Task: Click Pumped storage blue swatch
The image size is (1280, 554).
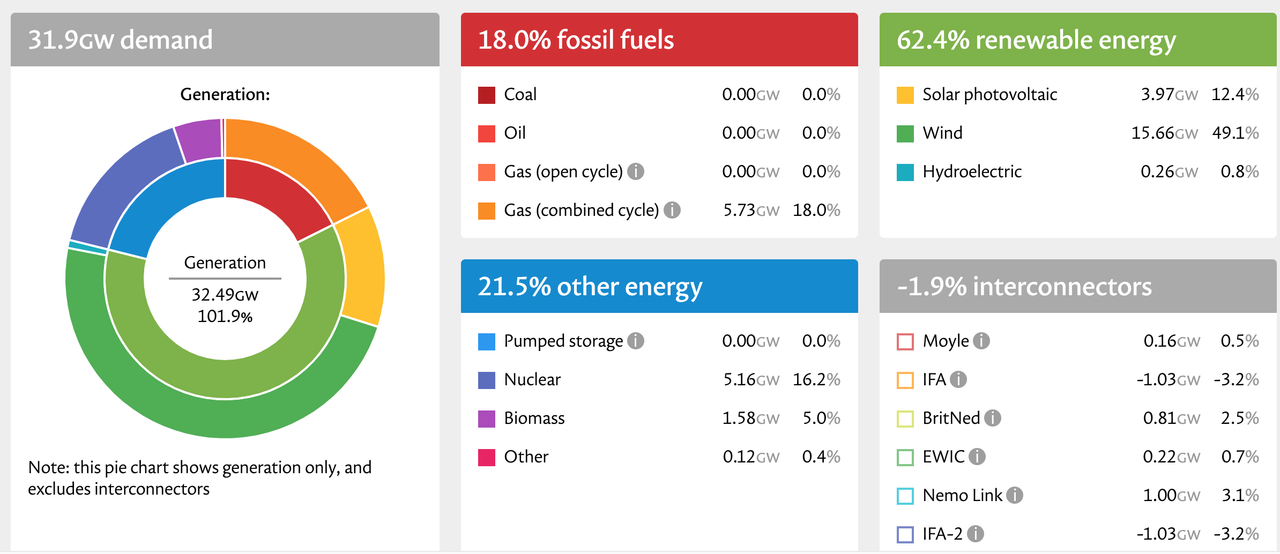Action: (487, 341)
